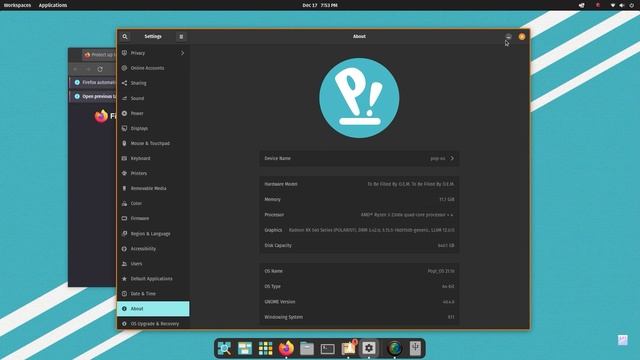
Task: Click the Power sidebar icon
Action: click(124, 113)
